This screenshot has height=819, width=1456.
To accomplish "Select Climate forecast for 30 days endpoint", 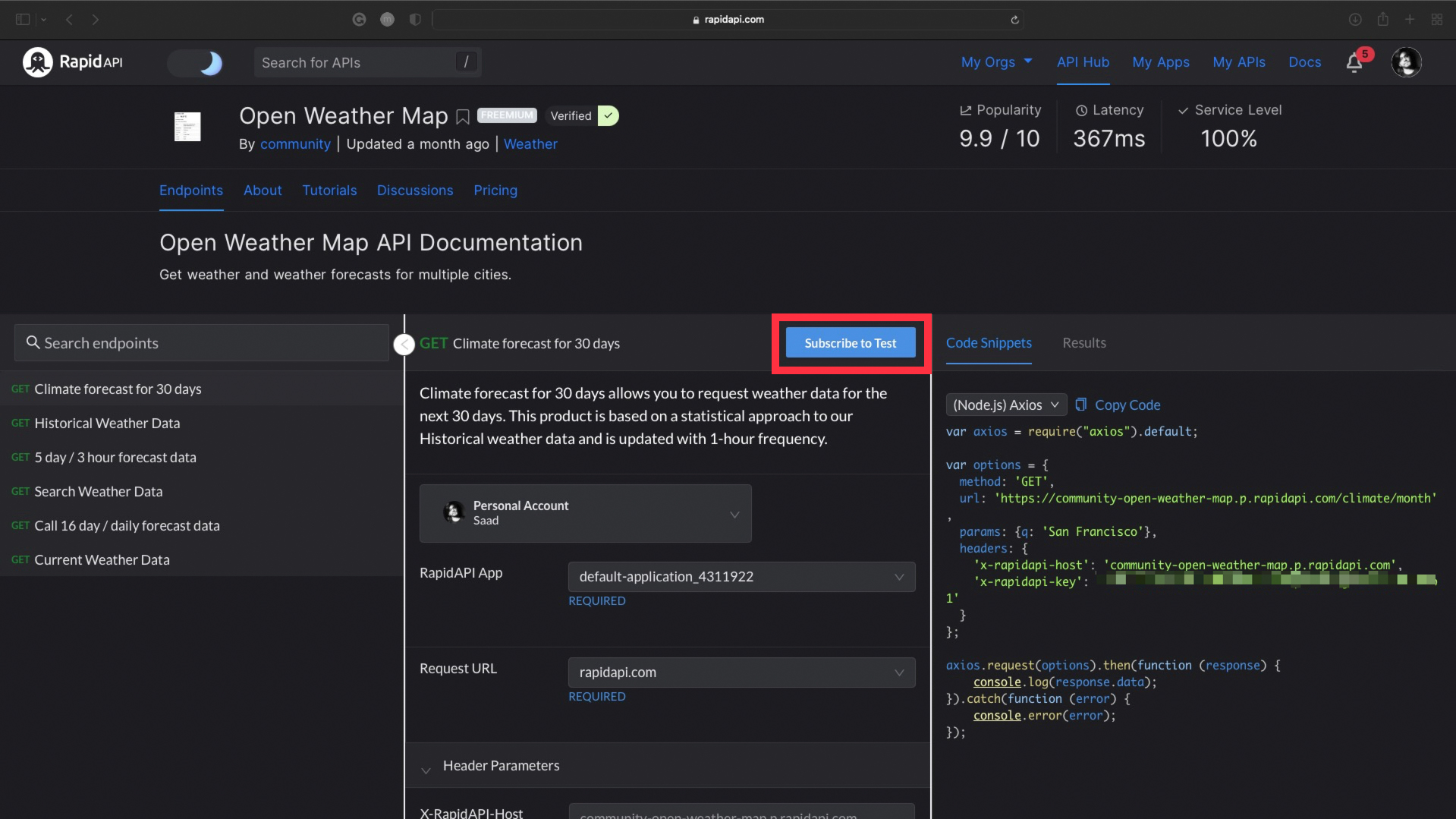I will (x=202, y=389).
